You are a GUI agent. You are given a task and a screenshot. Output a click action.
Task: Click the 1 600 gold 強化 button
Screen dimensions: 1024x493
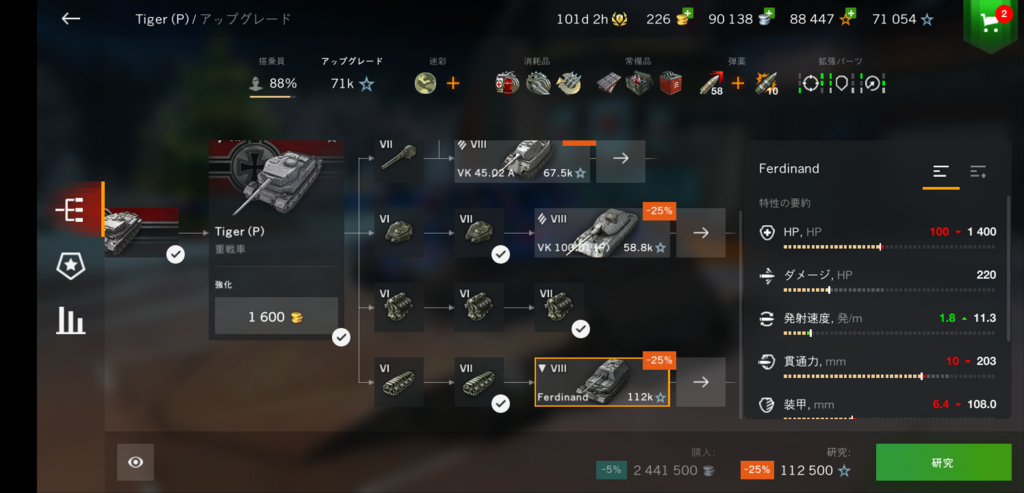pos(276,317)
